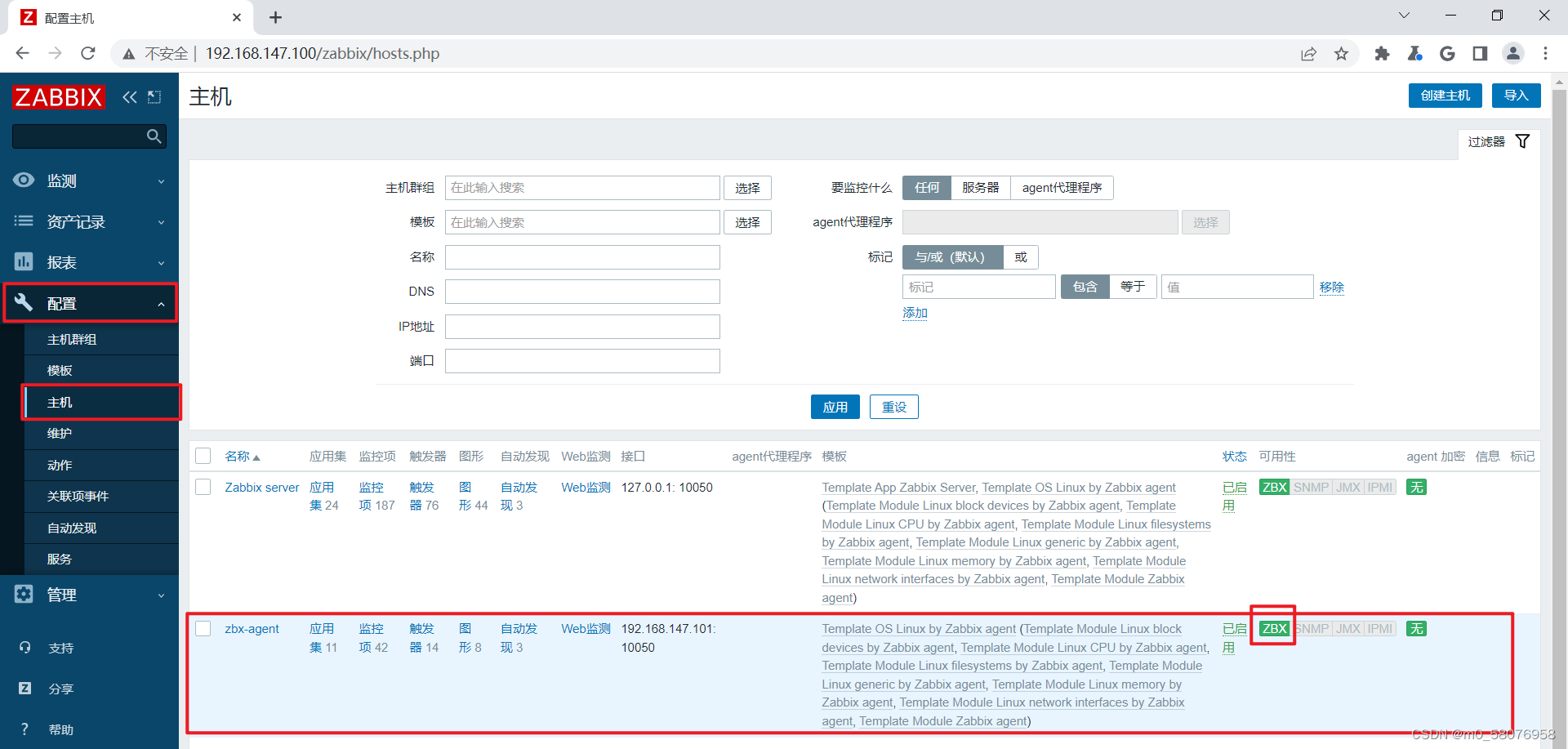Click IPMI indicator for Zabbix server
The height and width of the screenshot is (749, 1568).
(x=1380, y=488)
